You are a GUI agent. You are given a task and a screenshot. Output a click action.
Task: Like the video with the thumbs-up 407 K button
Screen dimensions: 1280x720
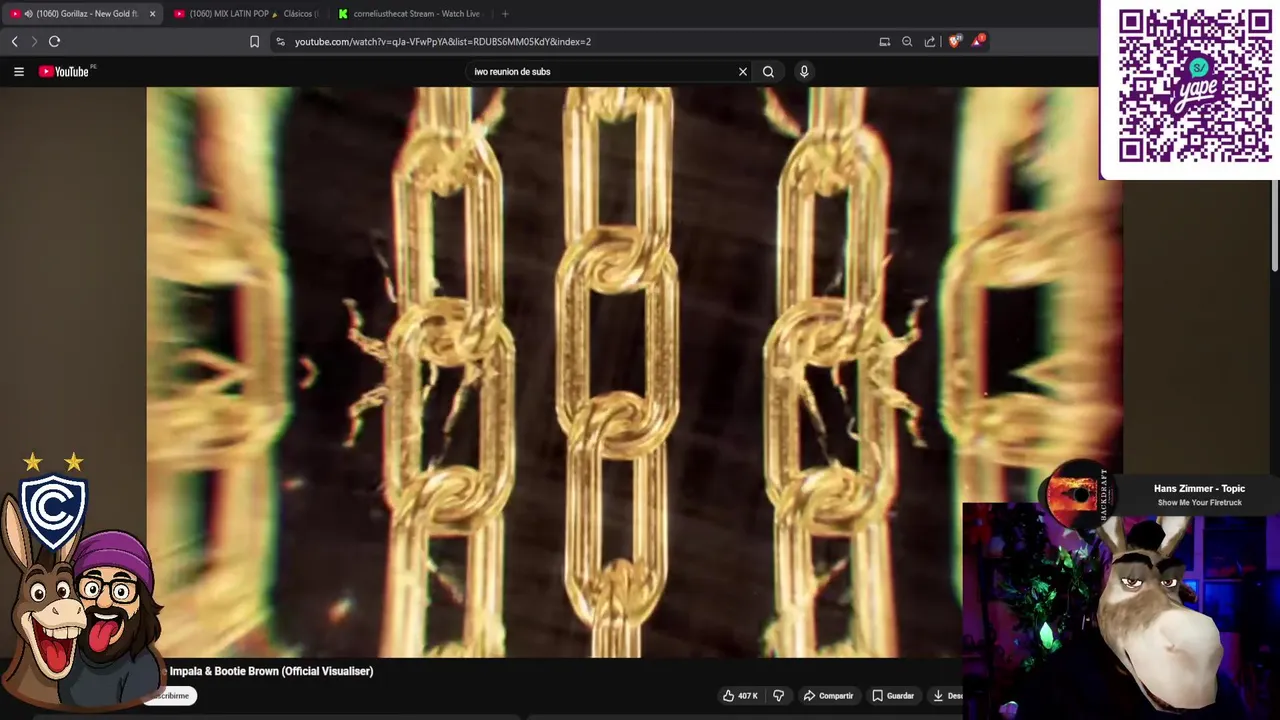[x=740, y=695]
